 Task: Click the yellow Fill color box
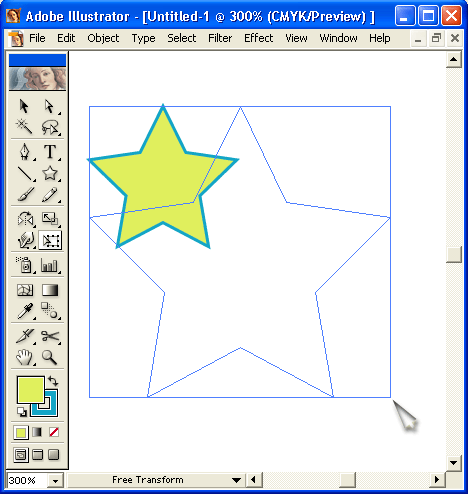[x=31, y=389]
